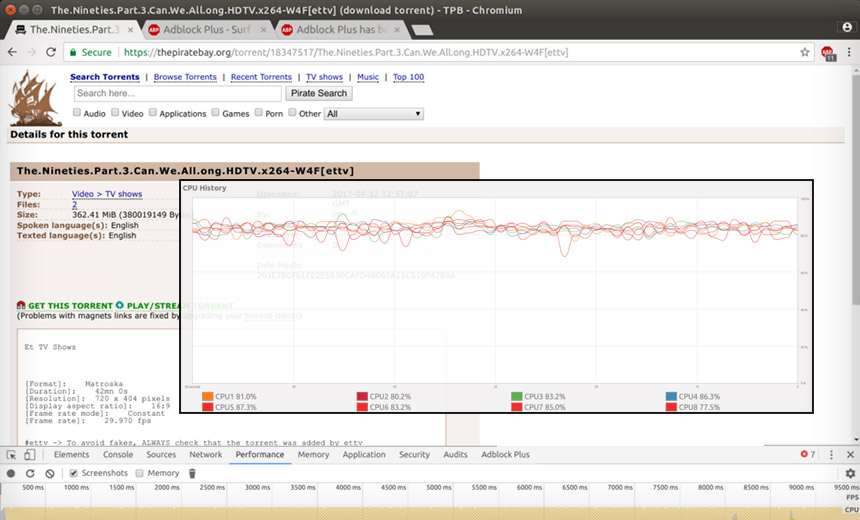Click the user profile icon in title bar
The width and height of the screenshot is (860, 520).
pyautogui.click(x=847, y=27)
